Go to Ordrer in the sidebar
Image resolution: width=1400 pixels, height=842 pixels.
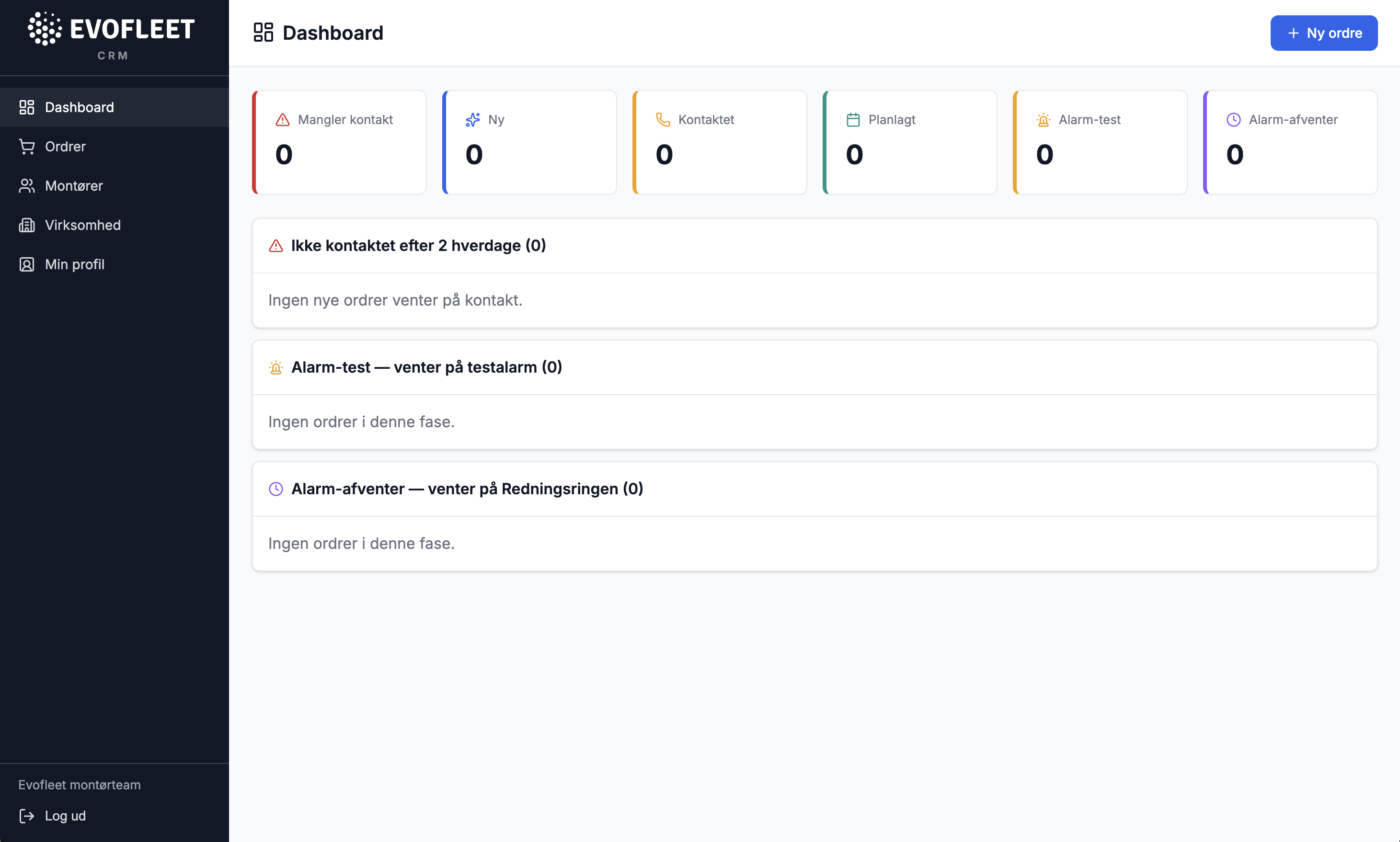(114, 147)
